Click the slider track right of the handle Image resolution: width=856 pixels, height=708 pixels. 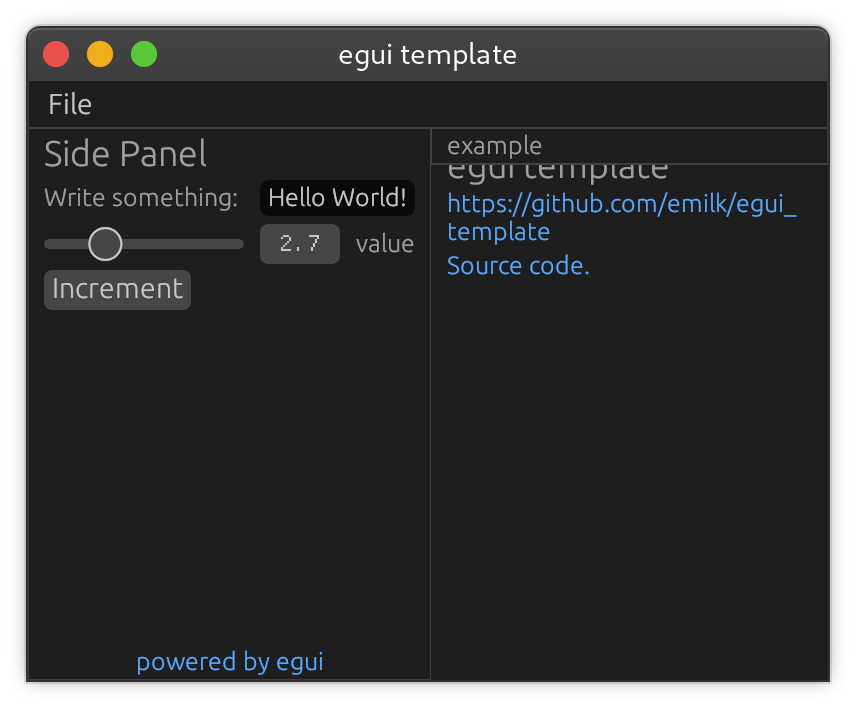pyautogui.click(x=190, y=244)
